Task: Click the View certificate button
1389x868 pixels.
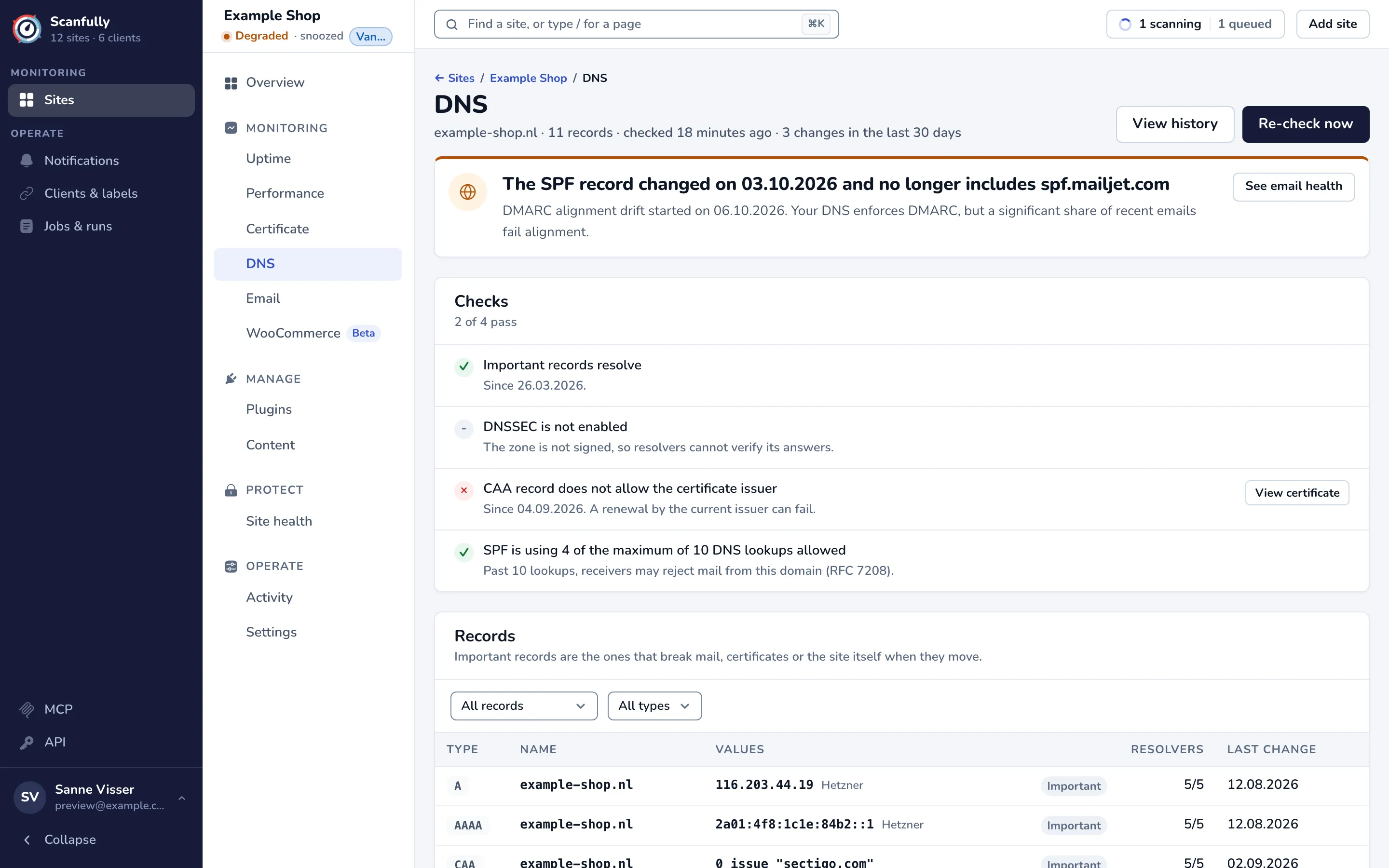Action: 1296,492
